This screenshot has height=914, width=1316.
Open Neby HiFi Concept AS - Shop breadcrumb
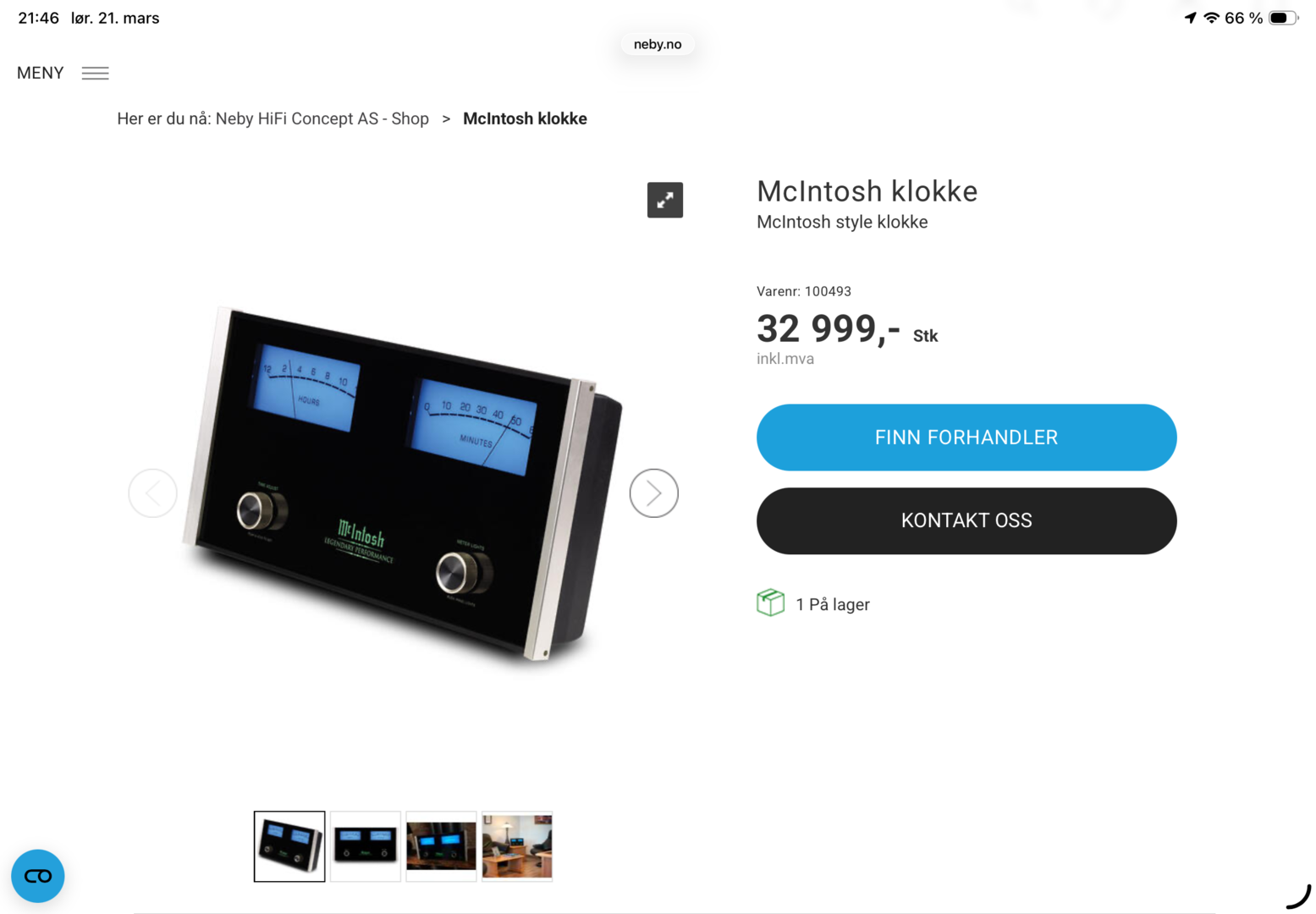[x=322, y=118]
